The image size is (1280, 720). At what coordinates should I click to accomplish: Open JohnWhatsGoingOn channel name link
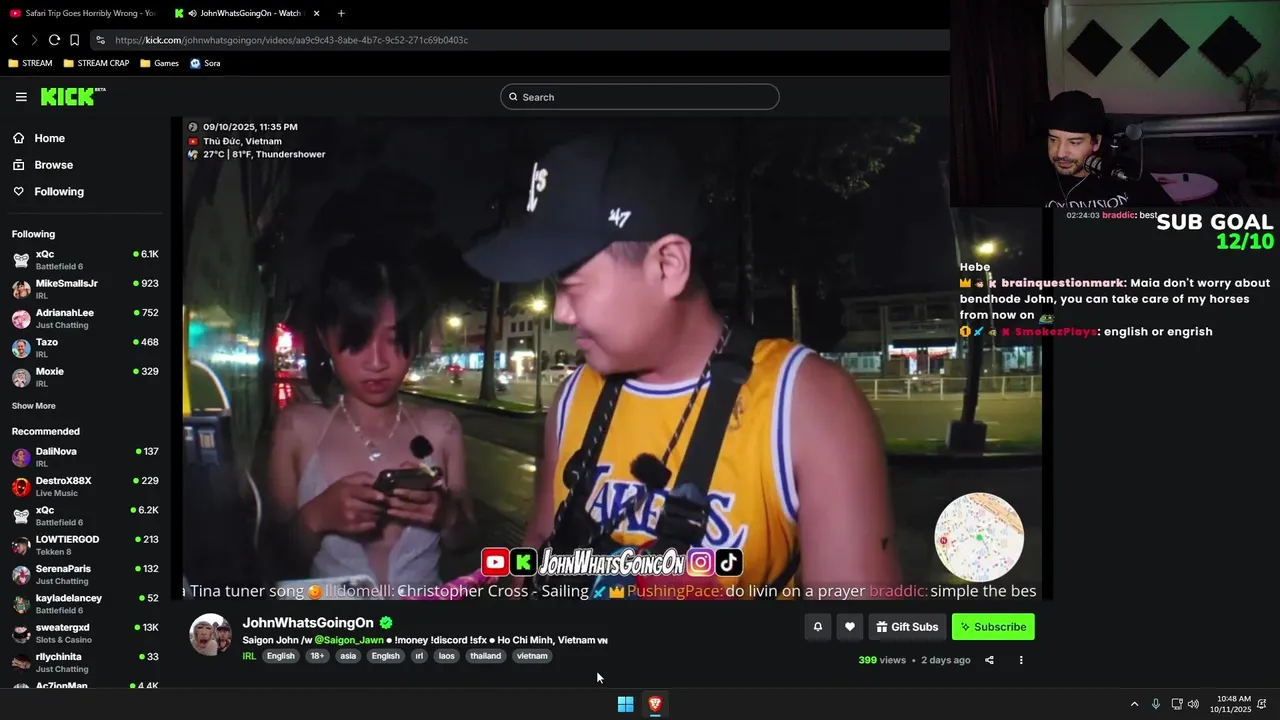308,622
